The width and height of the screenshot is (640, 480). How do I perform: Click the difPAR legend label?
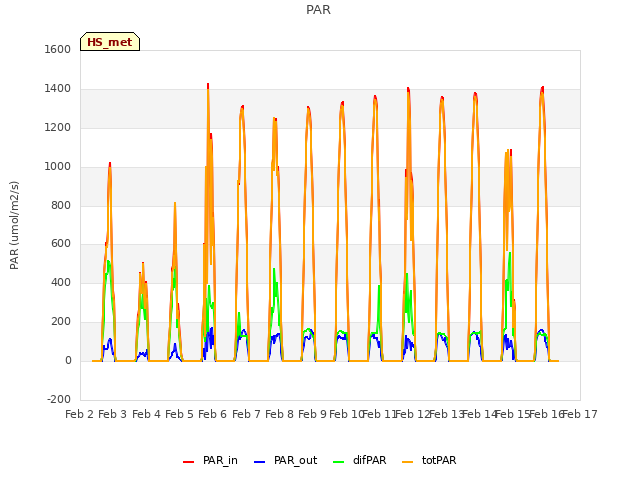[369, 461]
